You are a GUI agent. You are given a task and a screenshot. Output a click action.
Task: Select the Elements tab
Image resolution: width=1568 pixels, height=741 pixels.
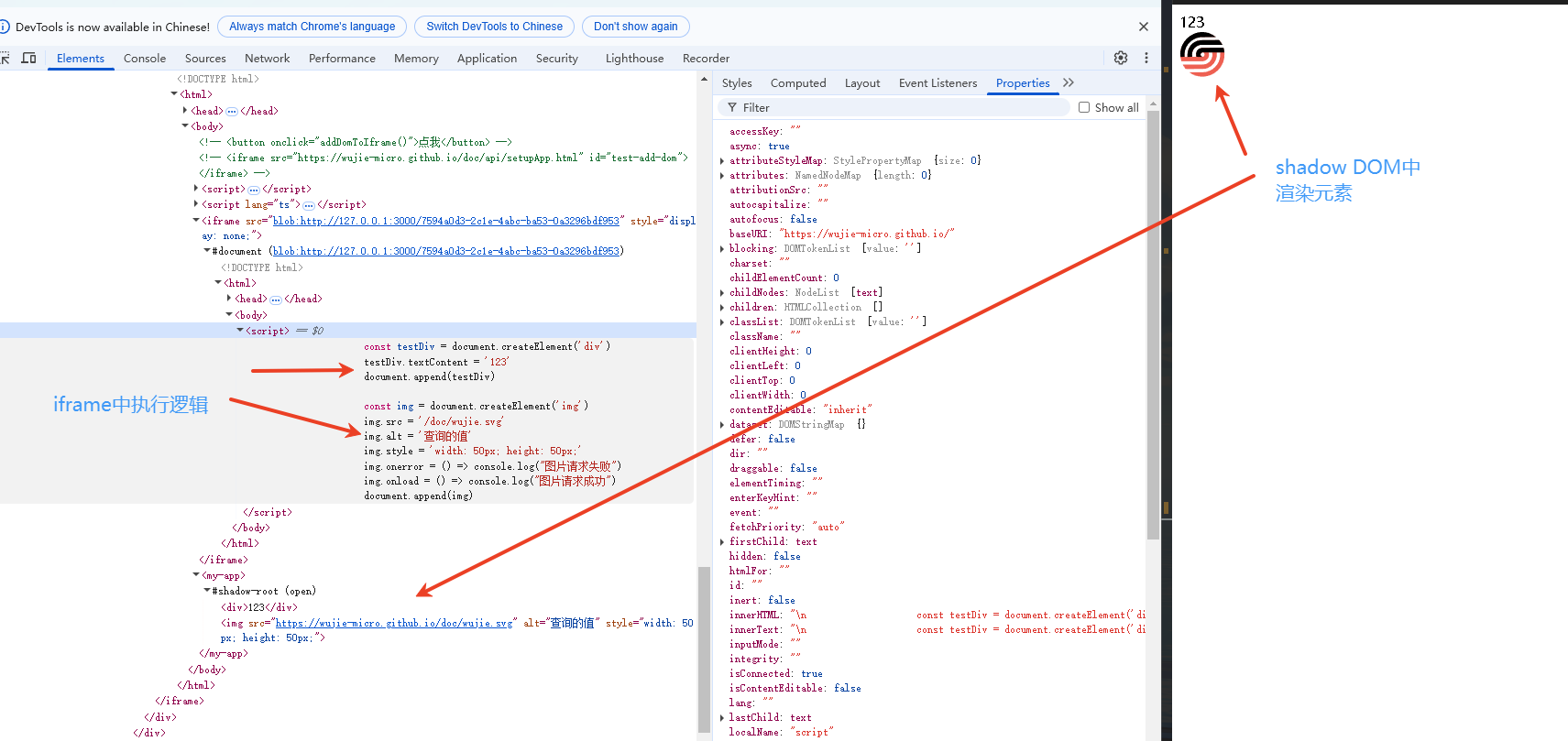pyautogui.click(x=81, y=58)
